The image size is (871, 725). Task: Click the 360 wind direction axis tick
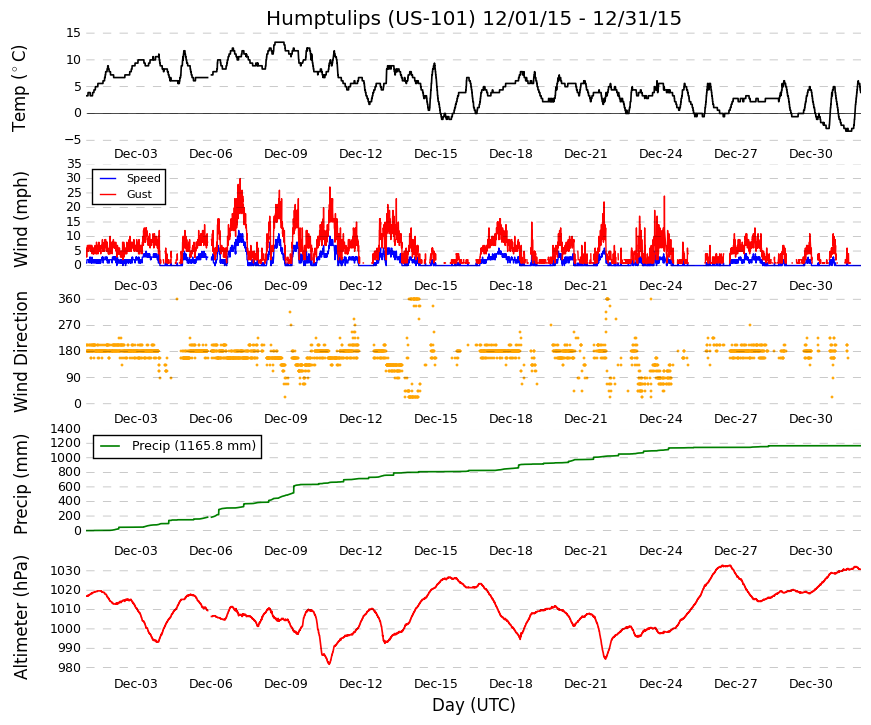tap(70, 299)
